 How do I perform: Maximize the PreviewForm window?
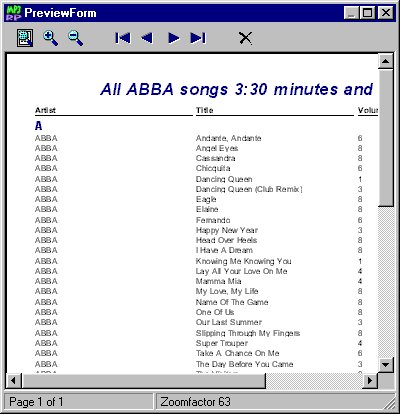(x=368, y=13)
